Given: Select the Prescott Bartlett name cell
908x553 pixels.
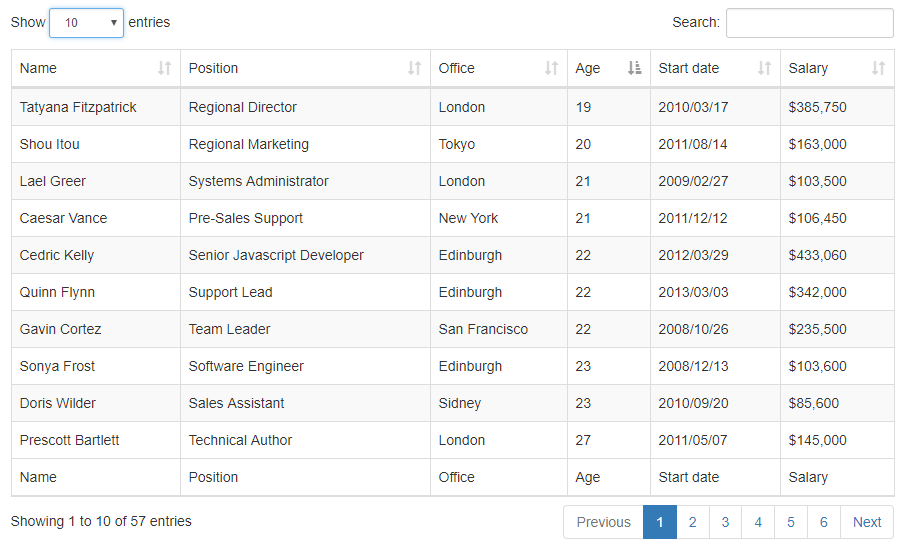Looking at the screenshot, I should pos(96,441).
